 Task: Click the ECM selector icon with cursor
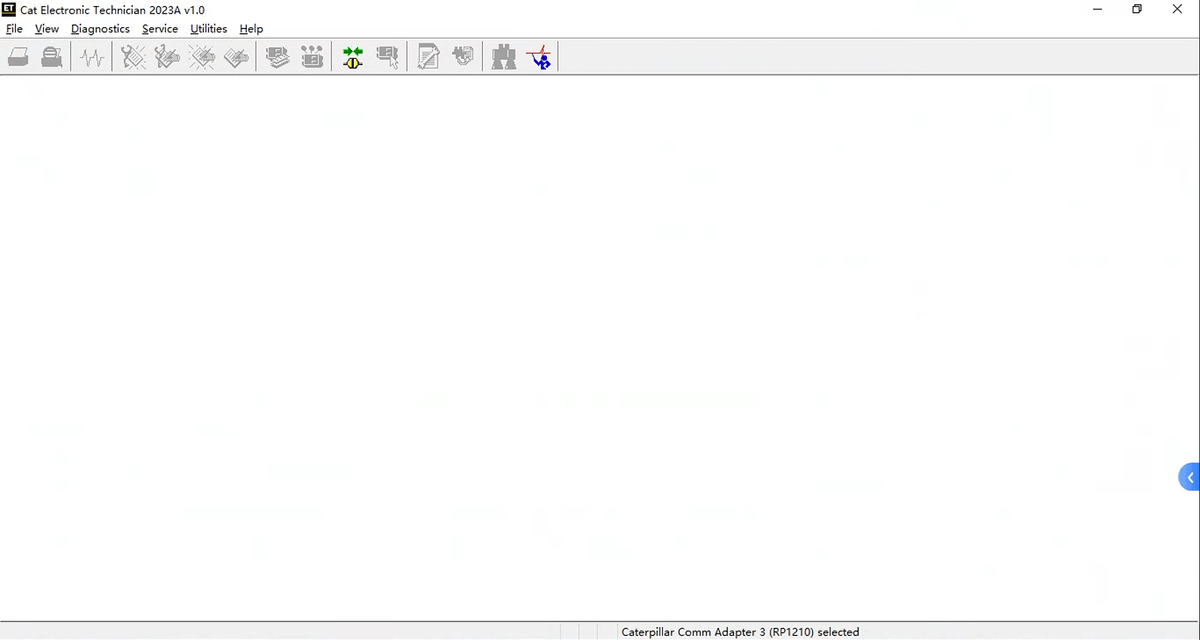tap(387, 58)
